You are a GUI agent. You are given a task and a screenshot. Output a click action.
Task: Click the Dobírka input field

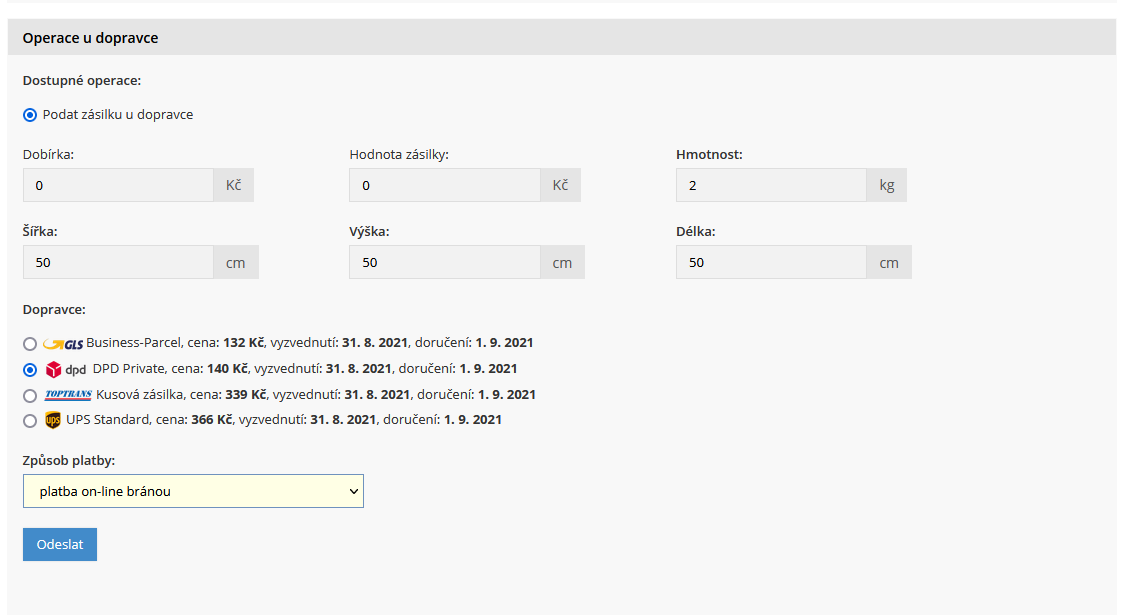click(x=118, y=185)
